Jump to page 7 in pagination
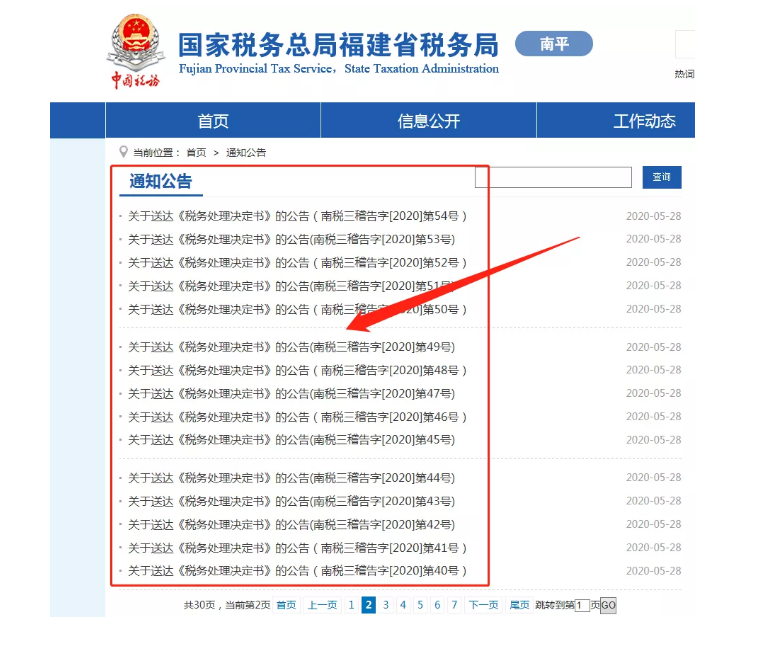The image size is (765, 645). [x=454, y=605]
